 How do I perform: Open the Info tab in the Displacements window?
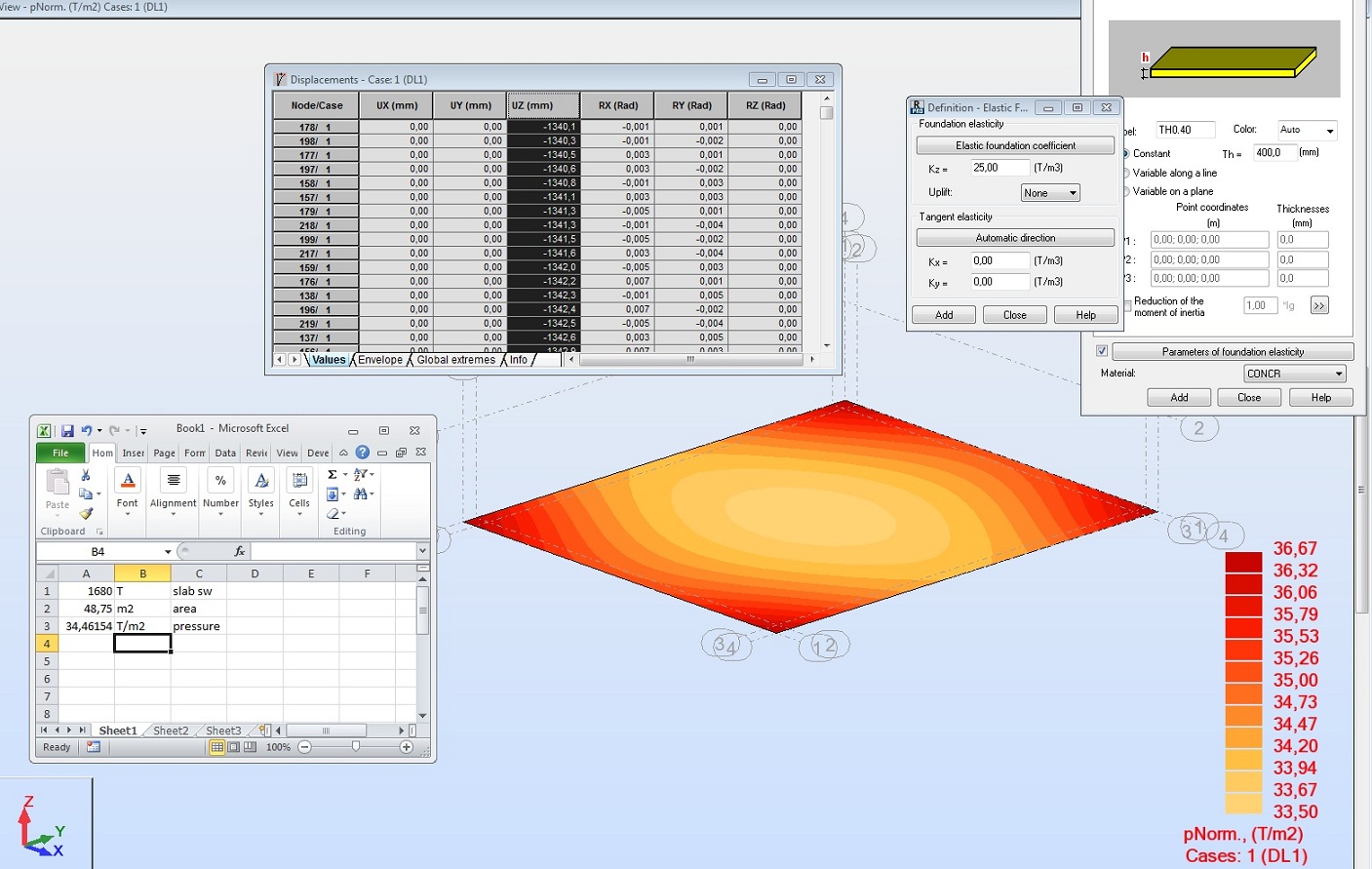tap(519, 360)
